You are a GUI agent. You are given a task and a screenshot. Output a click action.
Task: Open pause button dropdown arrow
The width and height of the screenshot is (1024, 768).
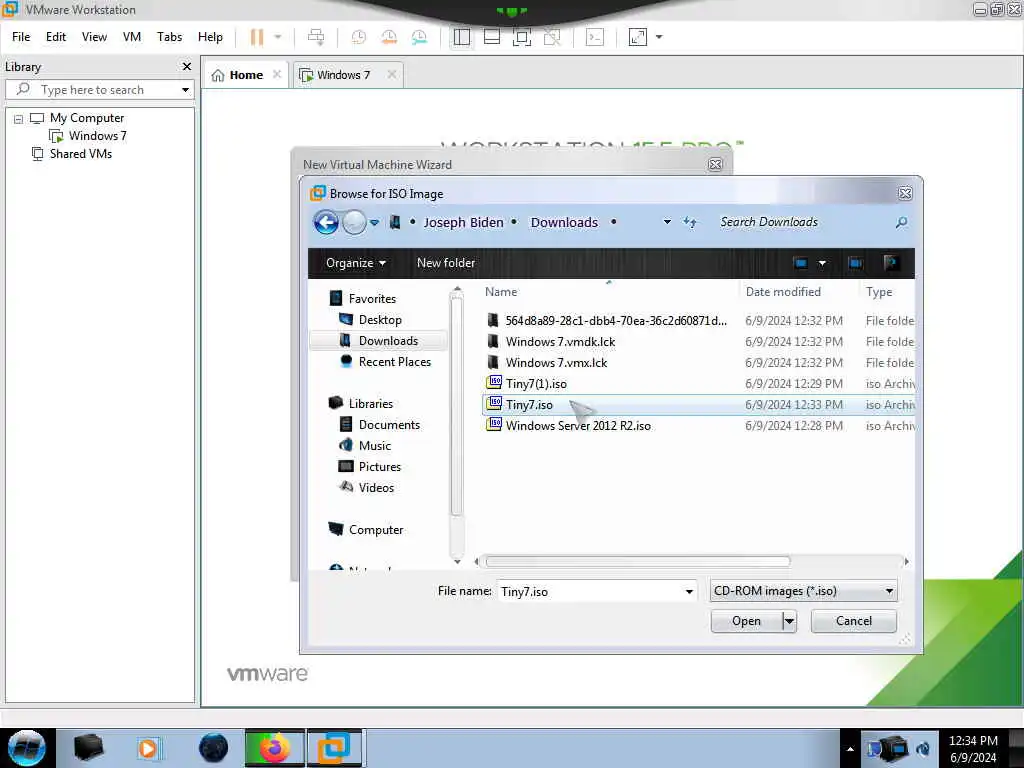pyautogui.click(x=278, y=37)
